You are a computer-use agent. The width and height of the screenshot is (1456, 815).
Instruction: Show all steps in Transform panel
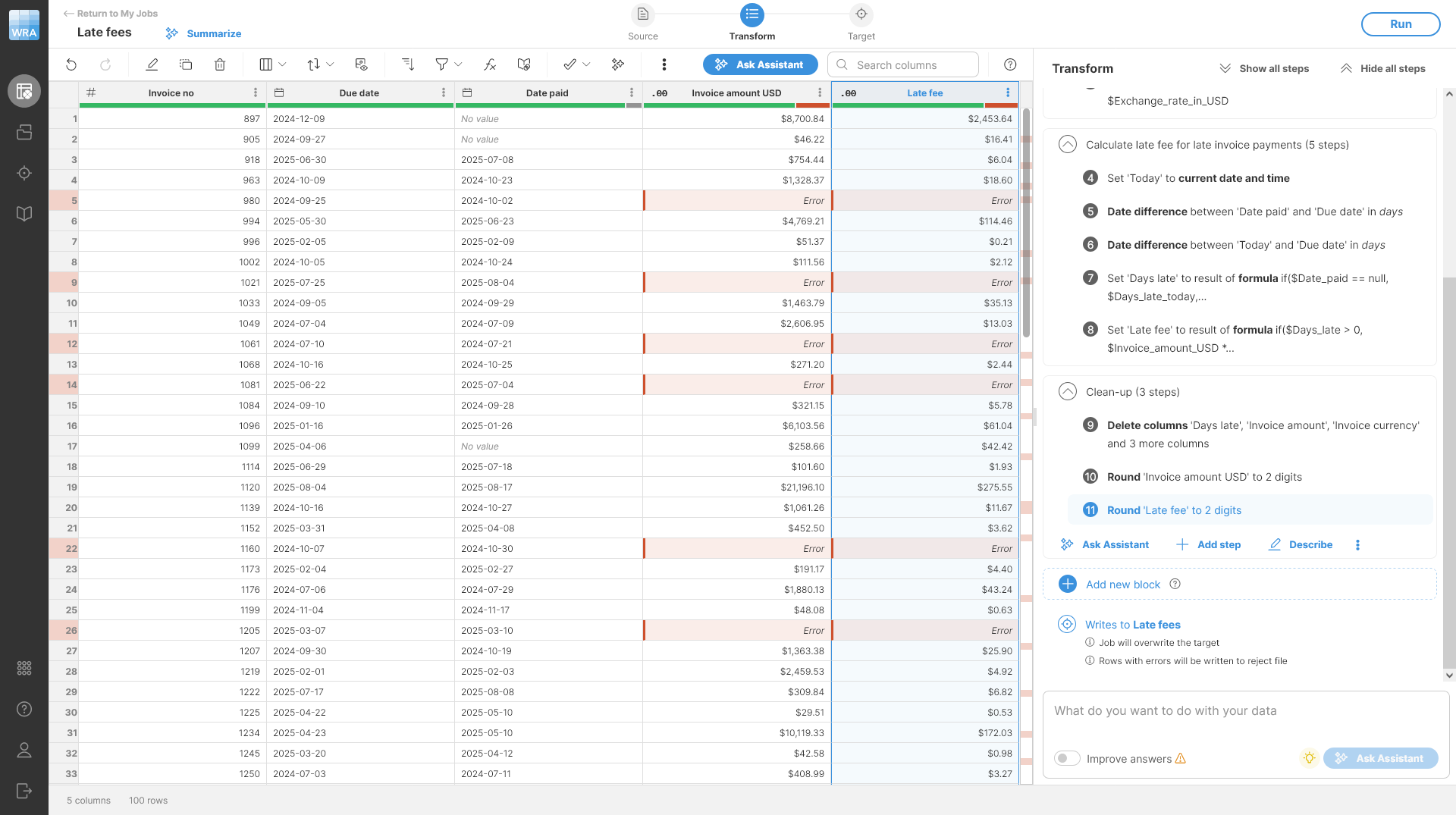[1264, 68]
